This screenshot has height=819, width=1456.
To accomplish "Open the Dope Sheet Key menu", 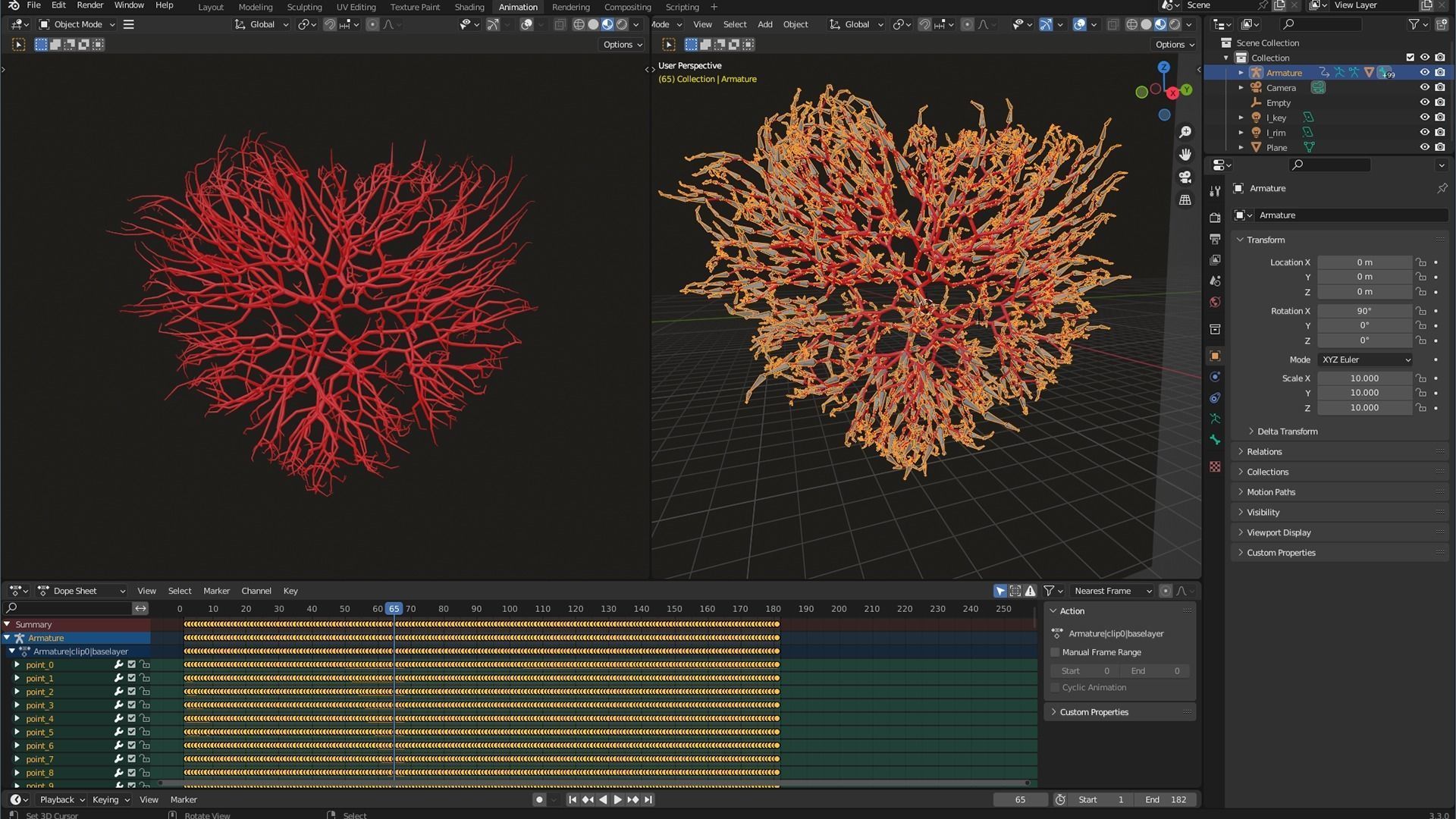I will (x=290, y=591).
